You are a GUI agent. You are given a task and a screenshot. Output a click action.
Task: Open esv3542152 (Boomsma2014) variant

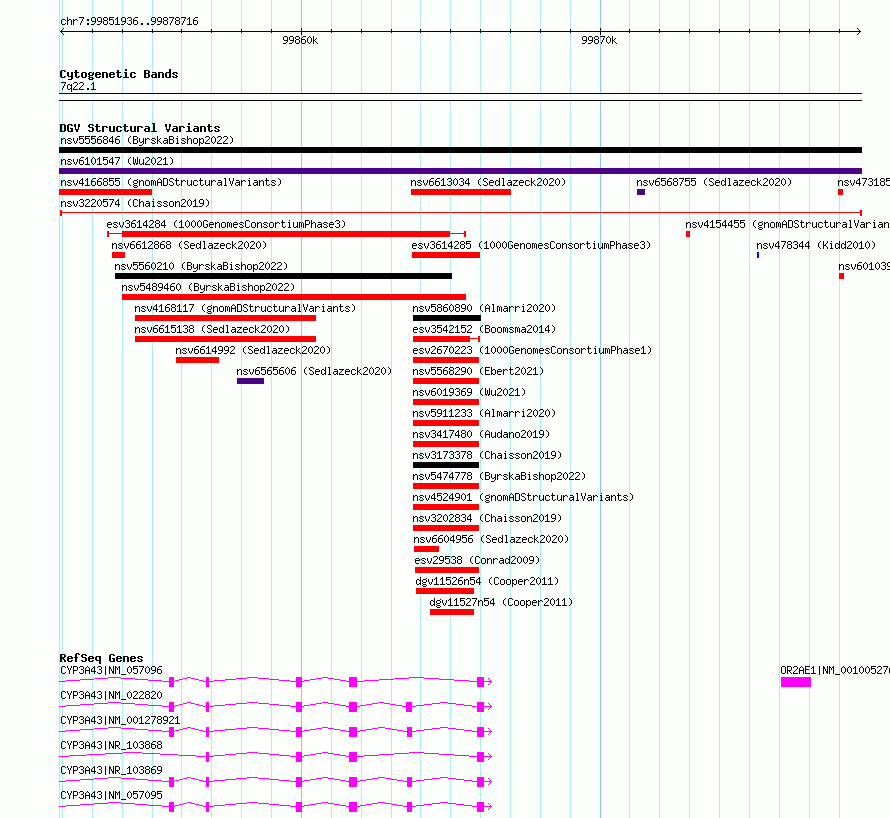tap(484, 329)
